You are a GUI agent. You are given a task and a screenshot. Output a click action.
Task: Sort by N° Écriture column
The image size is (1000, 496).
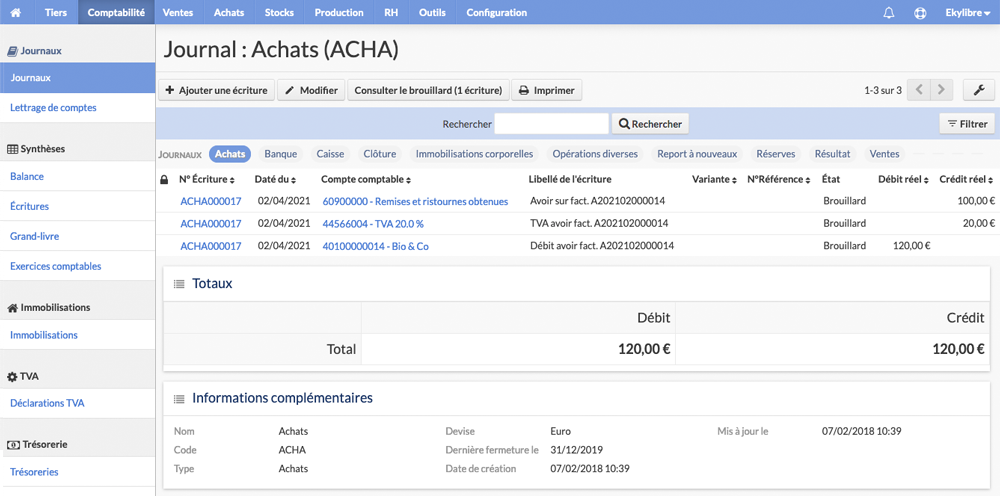point(207,180)
